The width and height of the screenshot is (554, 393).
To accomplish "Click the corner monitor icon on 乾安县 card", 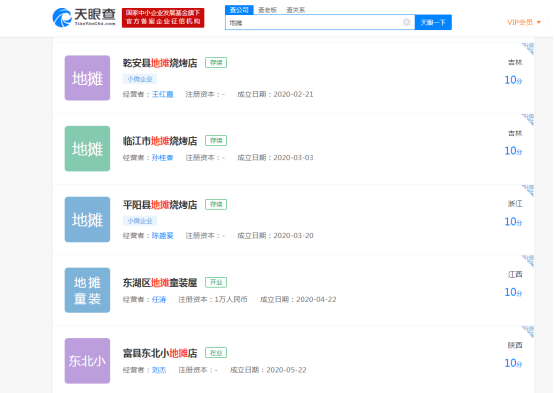I will pos(528,48).
